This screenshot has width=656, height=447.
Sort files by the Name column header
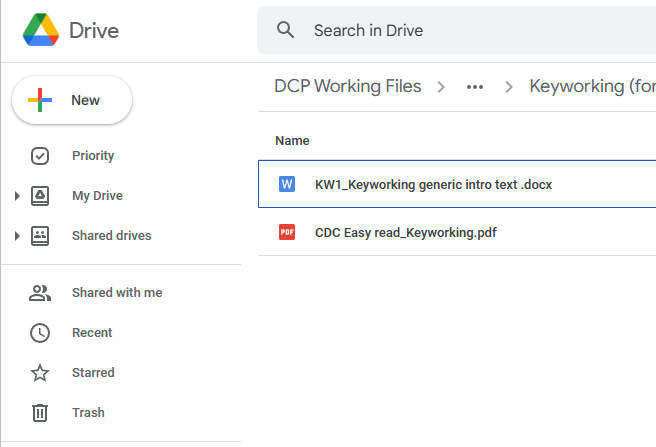pos(292,141)
